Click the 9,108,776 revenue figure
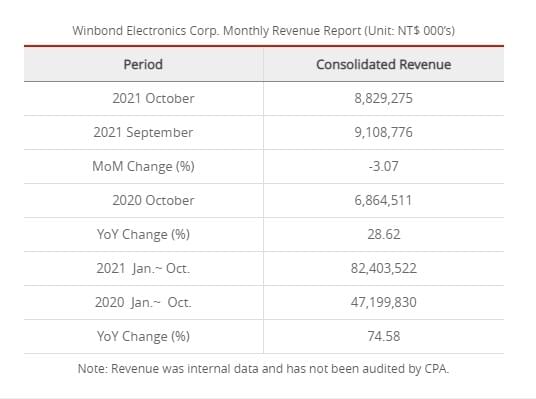 (384, 132)
